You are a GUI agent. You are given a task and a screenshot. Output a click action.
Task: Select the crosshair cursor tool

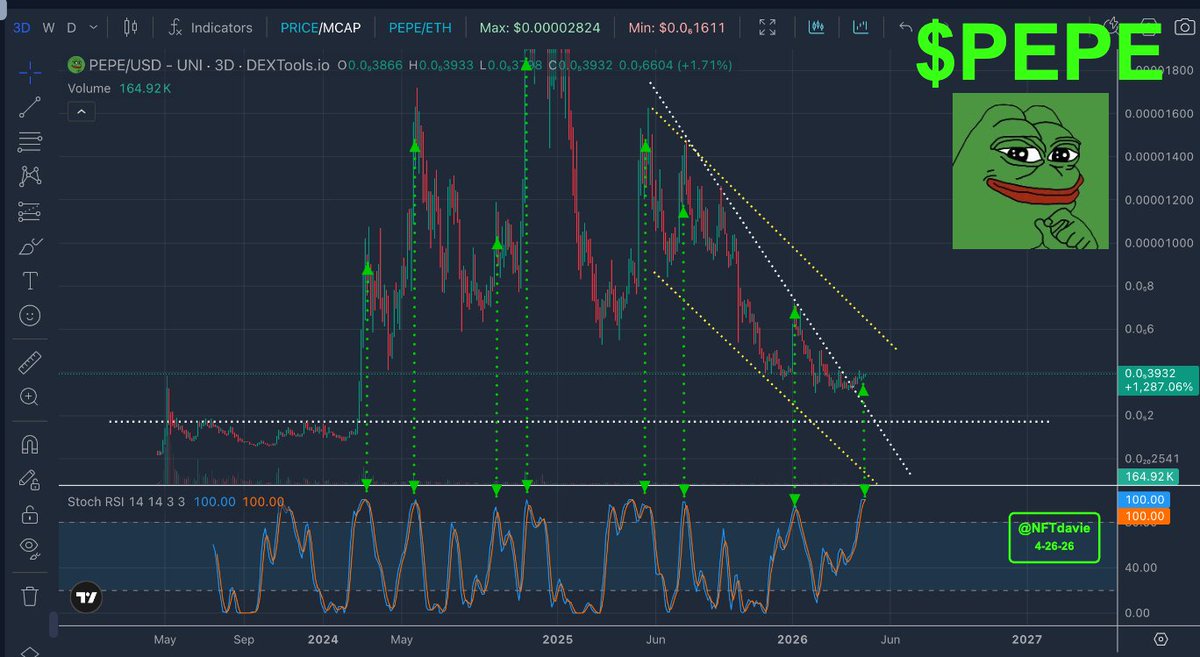pos(30,70)
